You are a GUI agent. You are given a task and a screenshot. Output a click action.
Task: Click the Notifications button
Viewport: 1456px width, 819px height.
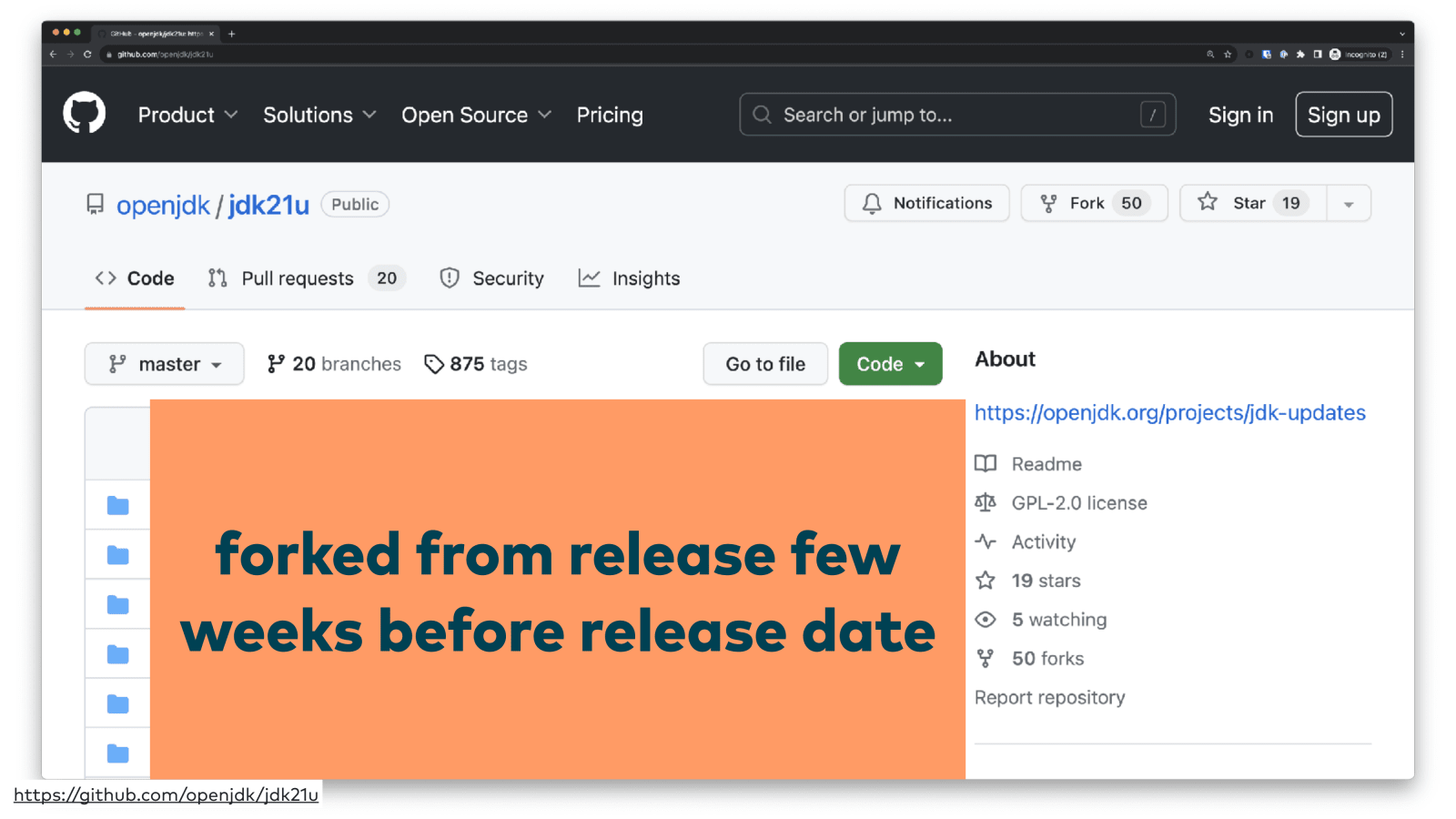pos(926,203)
